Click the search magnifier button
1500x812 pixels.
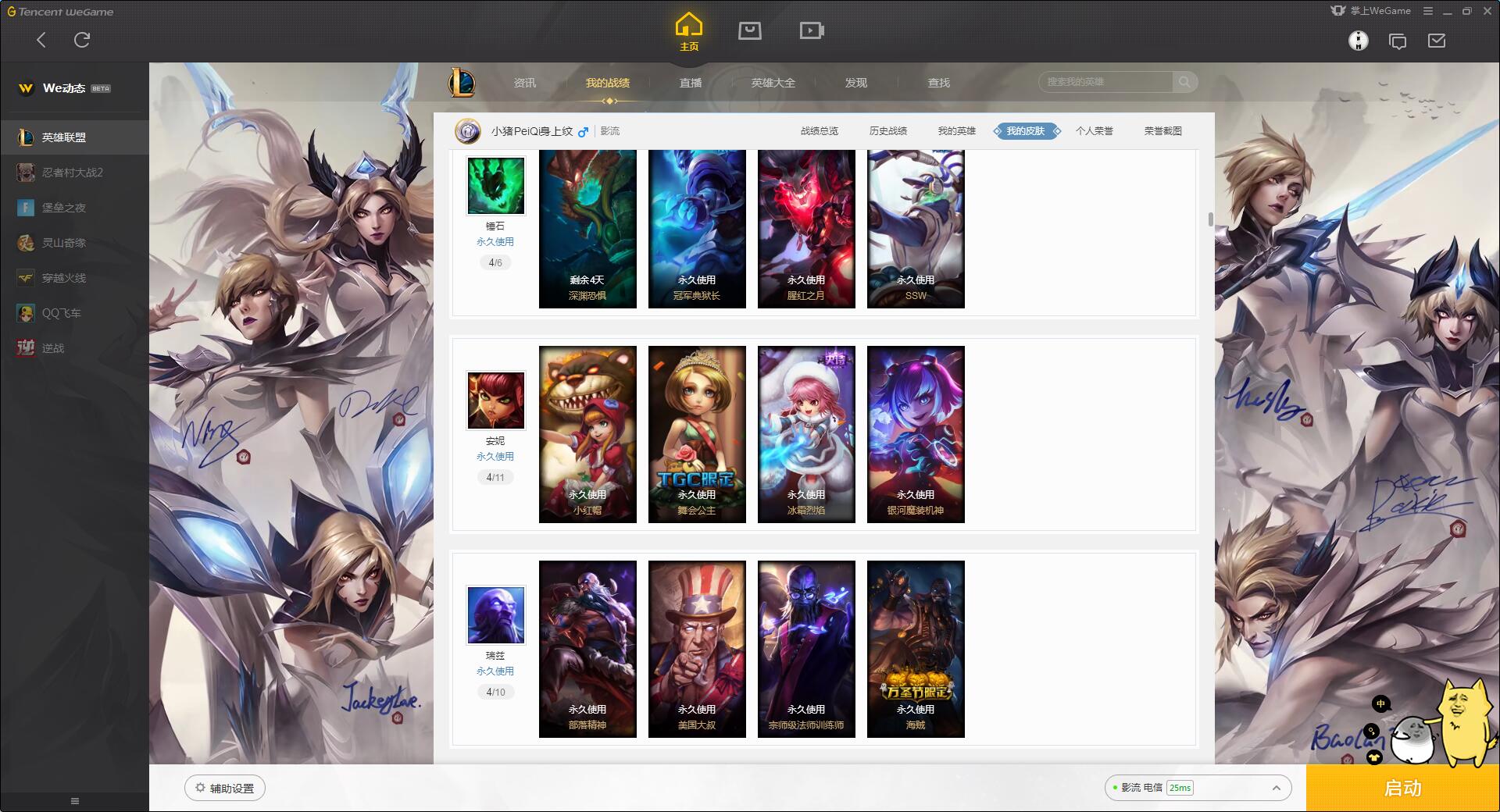pos(1185,82)
